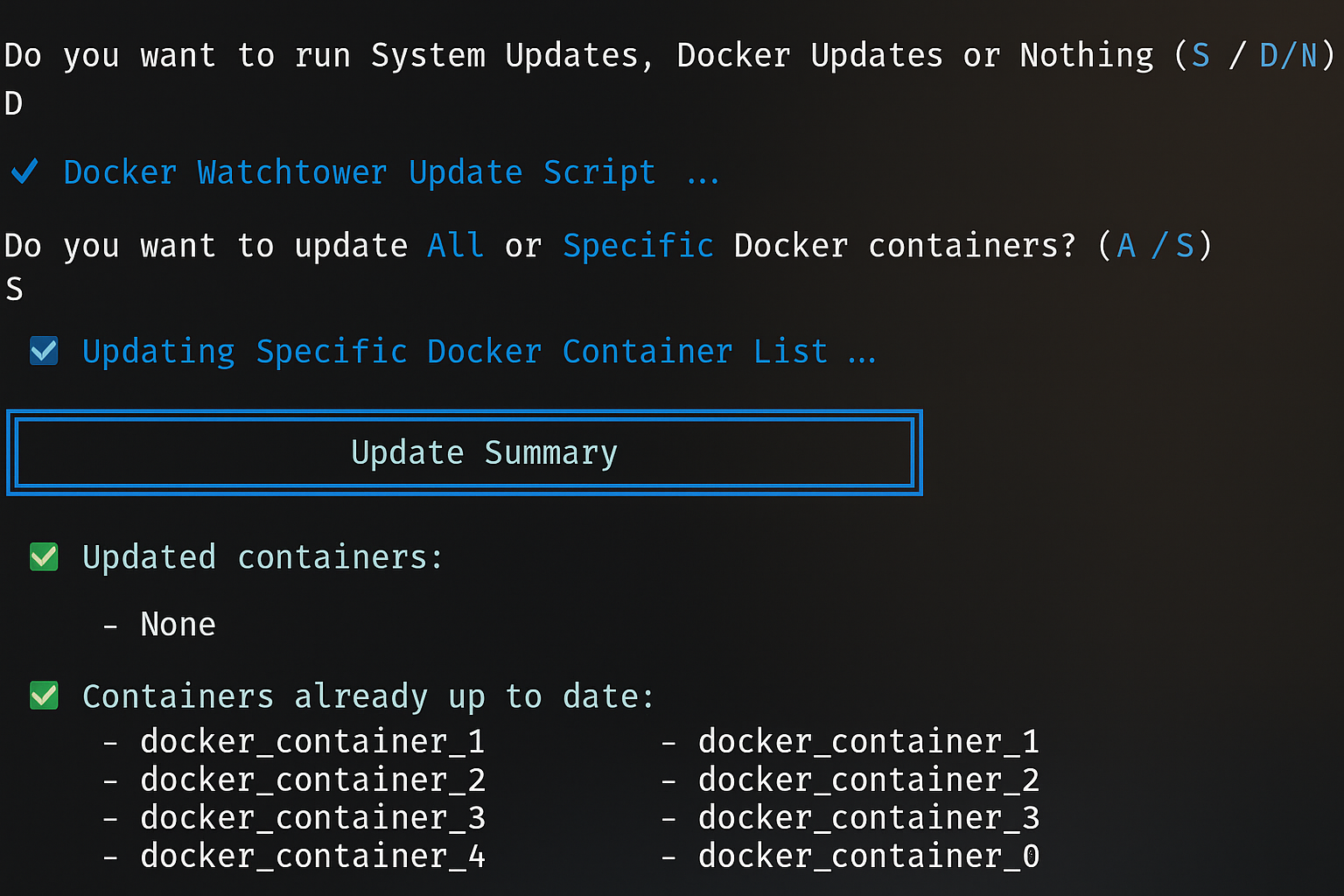This screenshot has height=896, width=1344.
Task: Click the green checkbox next to Updated containers
Action: coord(44,556)
